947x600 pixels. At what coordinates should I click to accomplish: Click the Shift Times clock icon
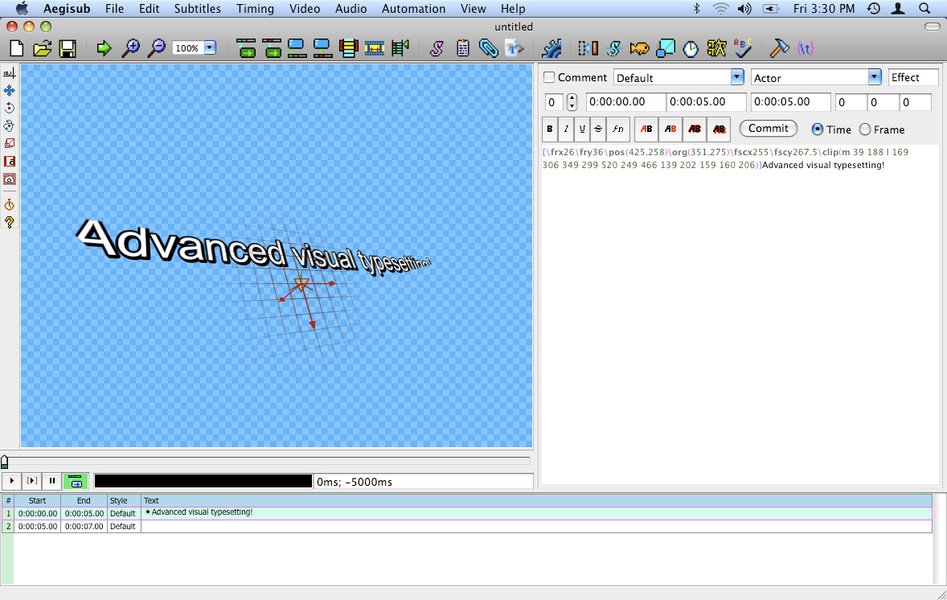[x=690, y=48]
